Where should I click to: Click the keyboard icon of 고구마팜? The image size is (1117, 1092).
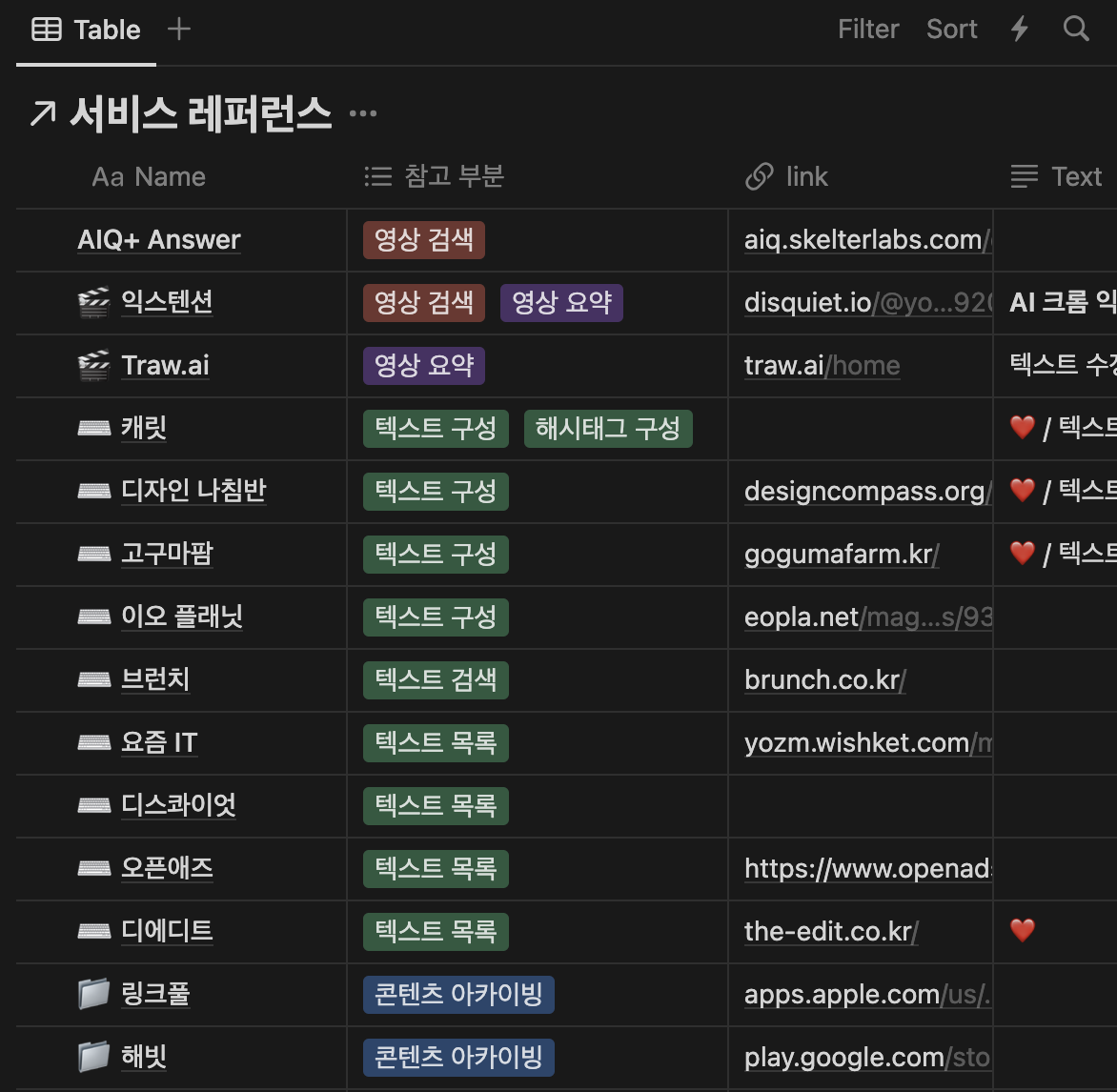click(x=94, y=554)
